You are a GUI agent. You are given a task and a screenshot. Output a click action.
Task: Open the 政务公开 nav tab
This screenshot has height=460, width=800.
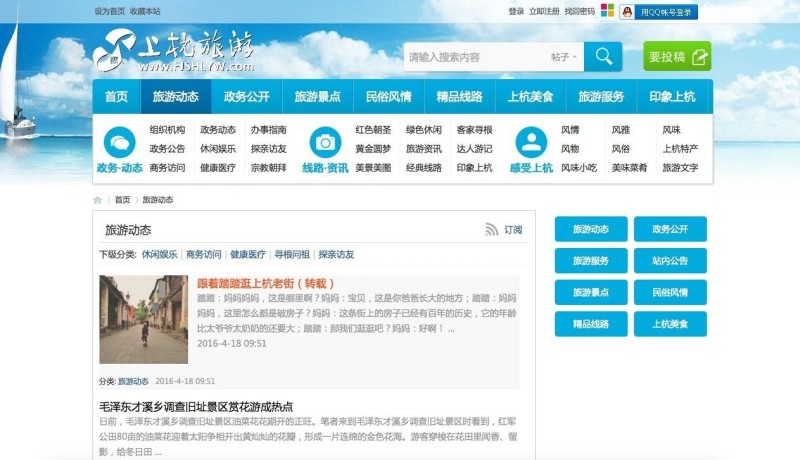coord(246,96)
